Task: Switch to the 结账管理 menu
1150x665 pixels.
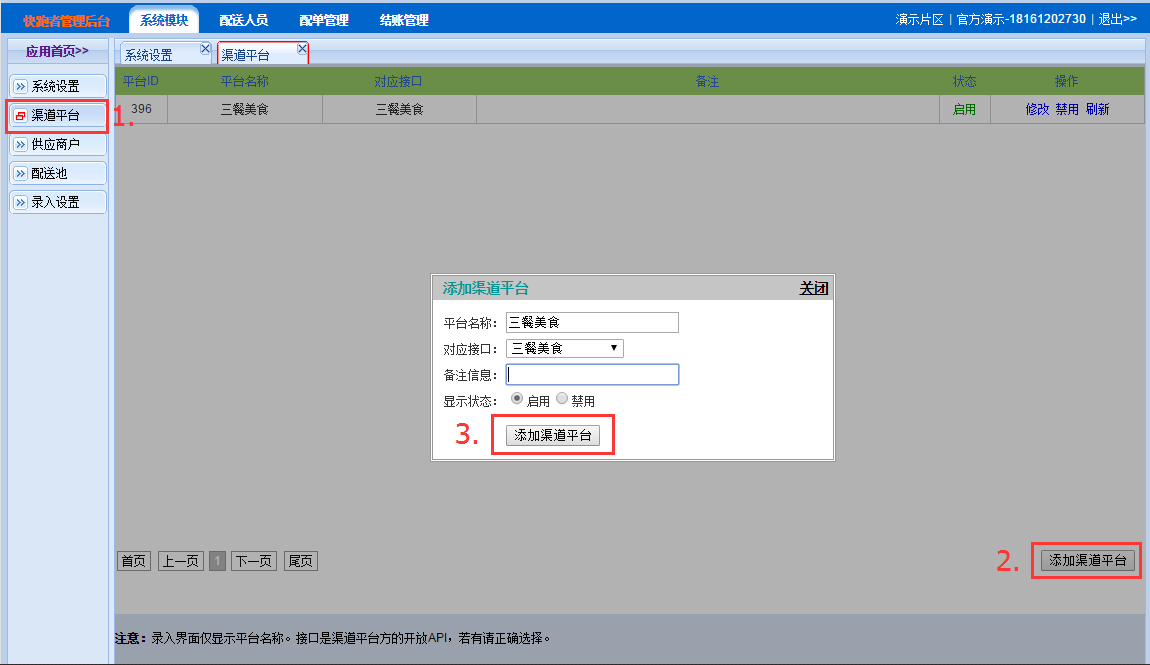Action: click(404, 20)
